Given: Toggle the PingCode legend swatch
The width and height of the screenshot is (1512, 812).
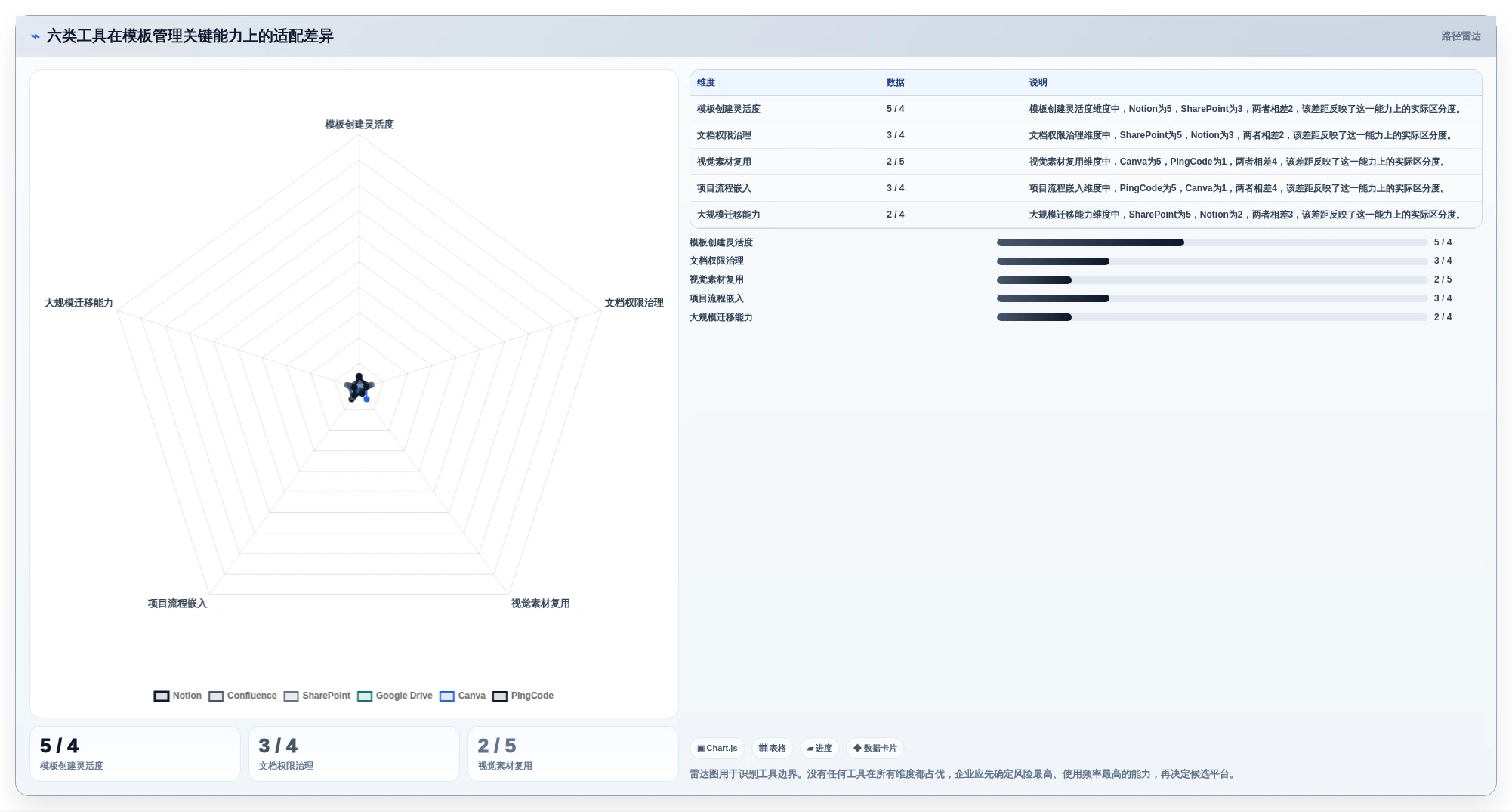Looking at the screenshot, I should coord(500,696).
